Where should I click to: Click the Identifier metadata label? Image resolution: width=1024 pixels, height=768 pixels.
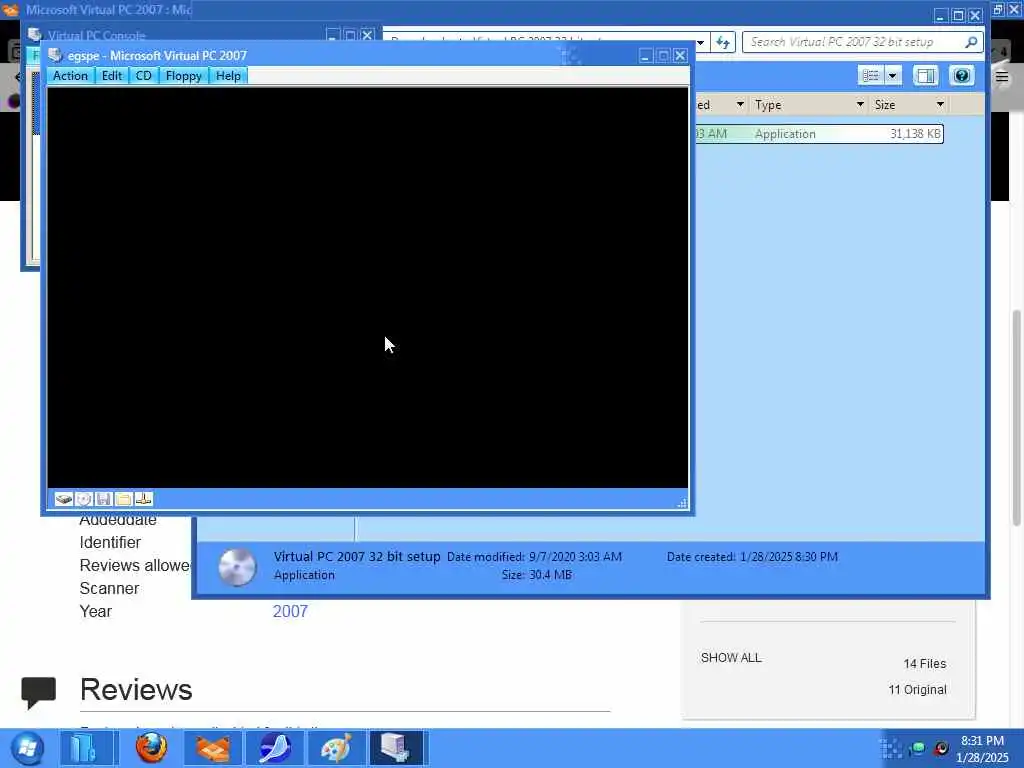pyautogui.click(x=110, y=543)
